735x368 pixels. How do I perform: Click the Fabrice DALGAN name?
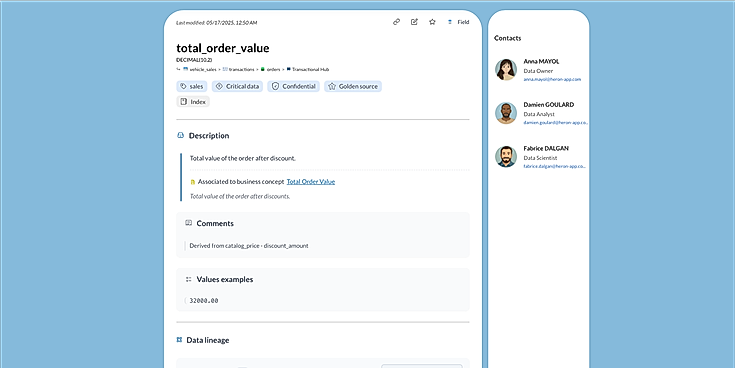[x=546, y=148]
